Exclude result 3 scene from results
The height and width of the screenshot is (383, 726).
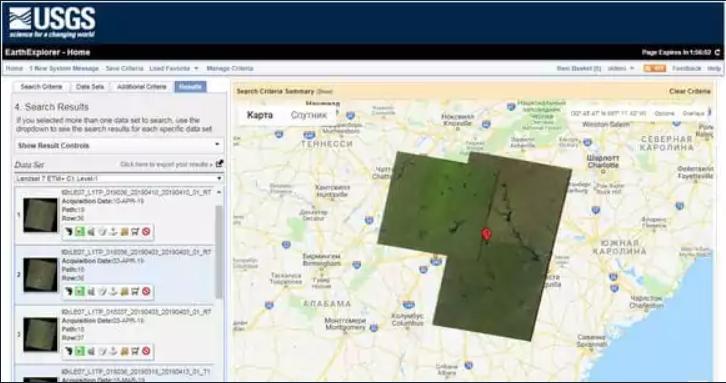coord(146,351)
